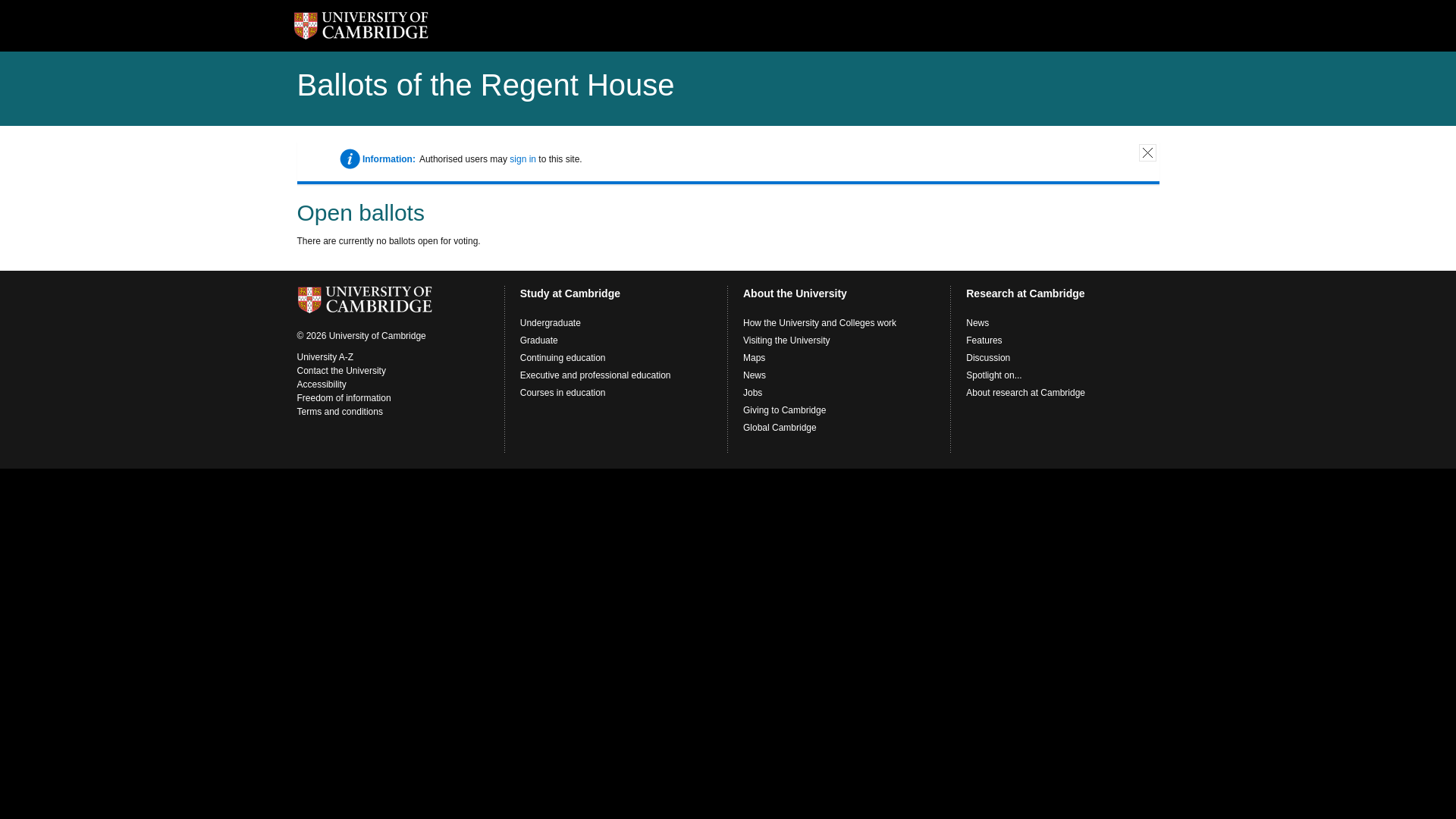
Task: Open How the University and Colleges work
Action: 820,323
